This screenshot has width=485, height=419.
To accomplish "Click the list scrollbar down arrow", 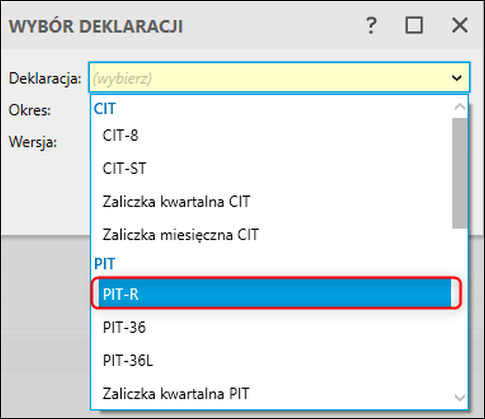I will (x=460, y=397).
